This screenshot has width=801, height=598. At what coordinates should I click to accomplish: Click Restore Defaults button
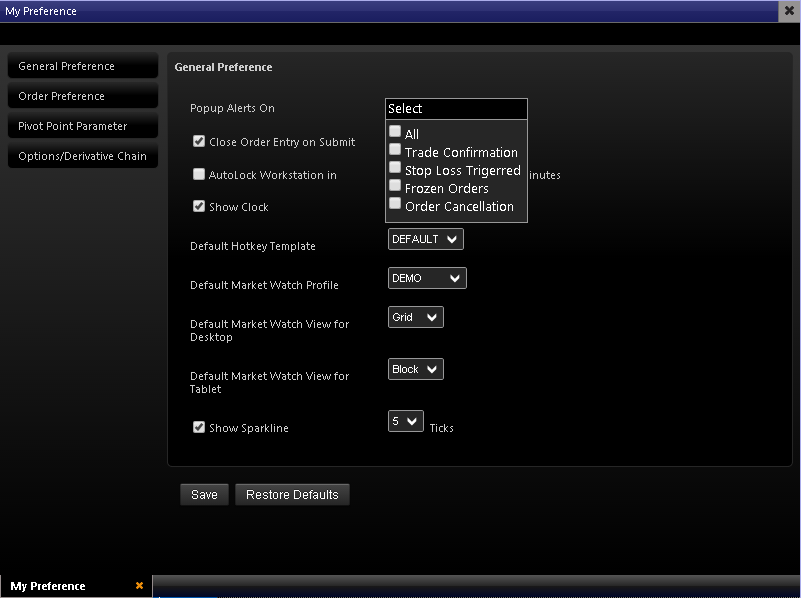coord(292,495)
